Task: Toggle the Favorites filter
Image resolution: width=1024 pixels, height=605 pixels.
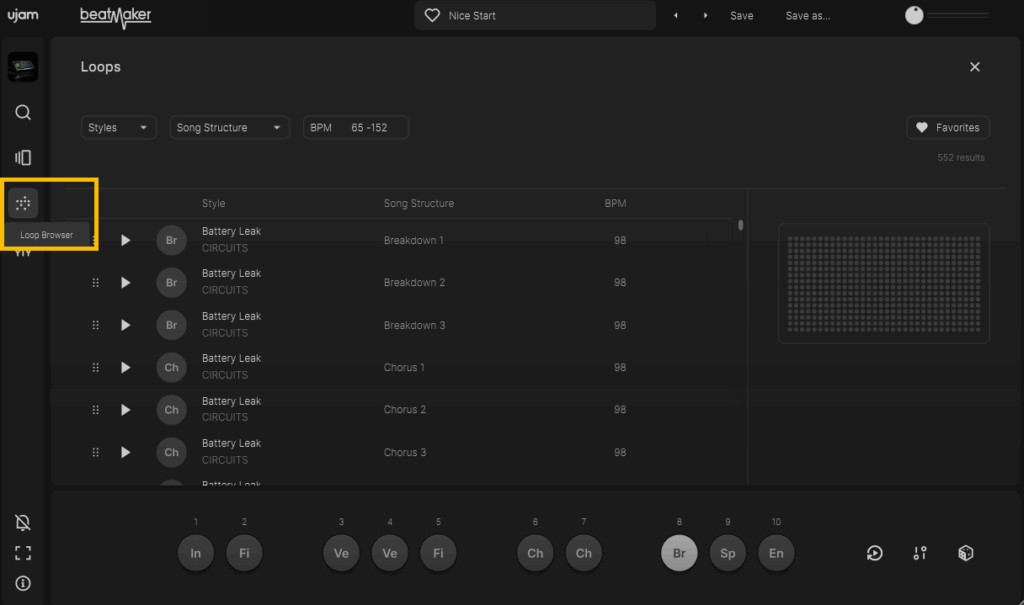Action: click(x=948, y=128)
